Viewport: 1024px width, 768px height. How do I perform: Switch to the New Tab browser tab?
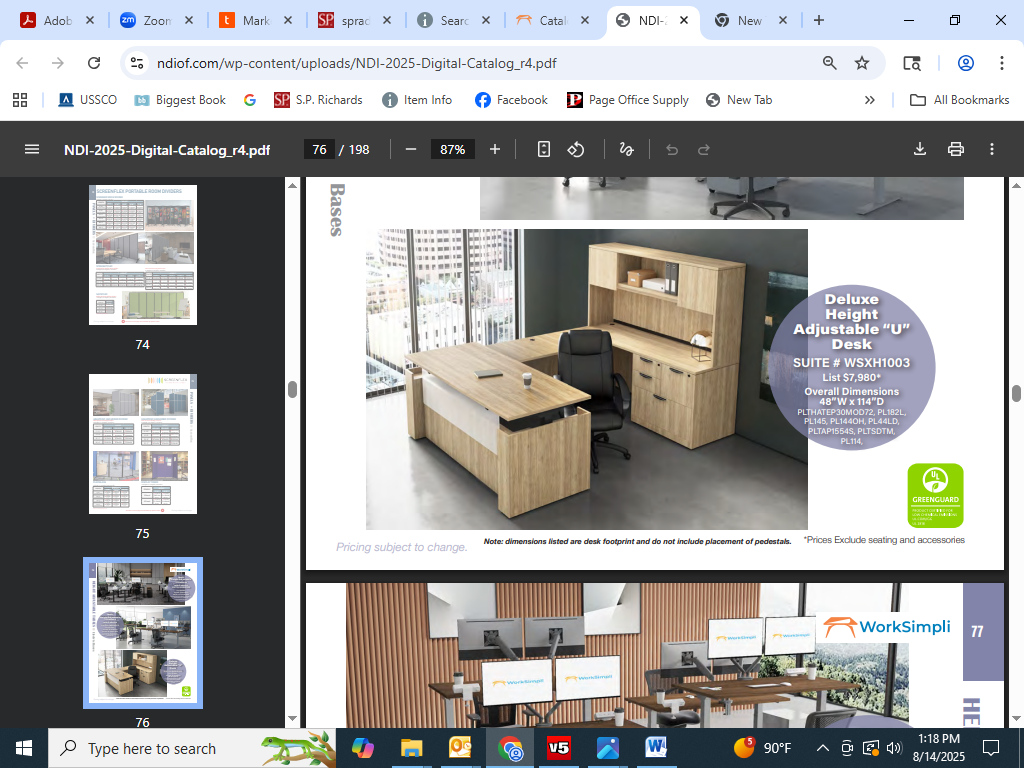pyautogui.click(x=748, y=20)
